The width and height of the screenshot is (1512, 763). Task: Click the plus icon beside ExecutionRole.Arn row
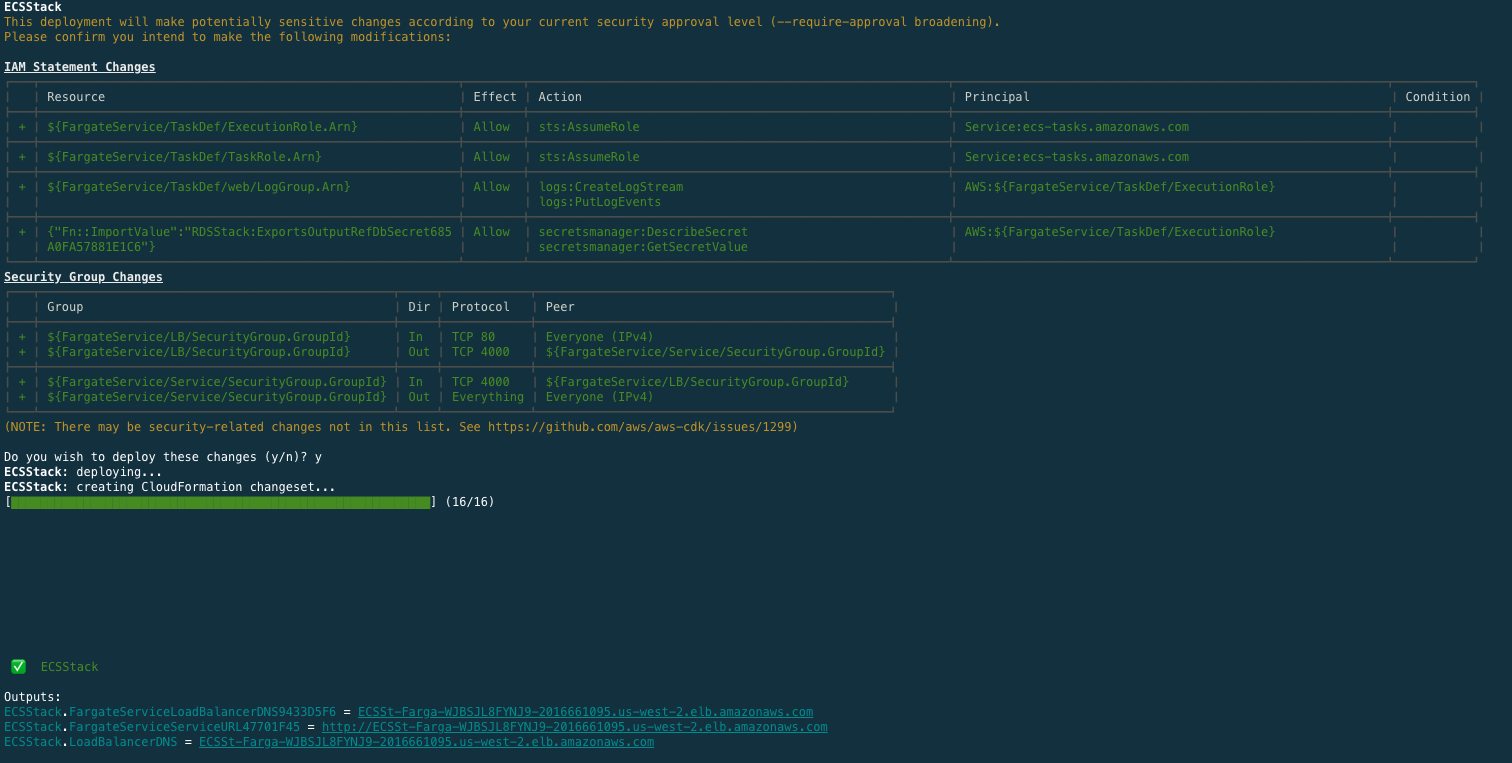[x=21, y=126]
